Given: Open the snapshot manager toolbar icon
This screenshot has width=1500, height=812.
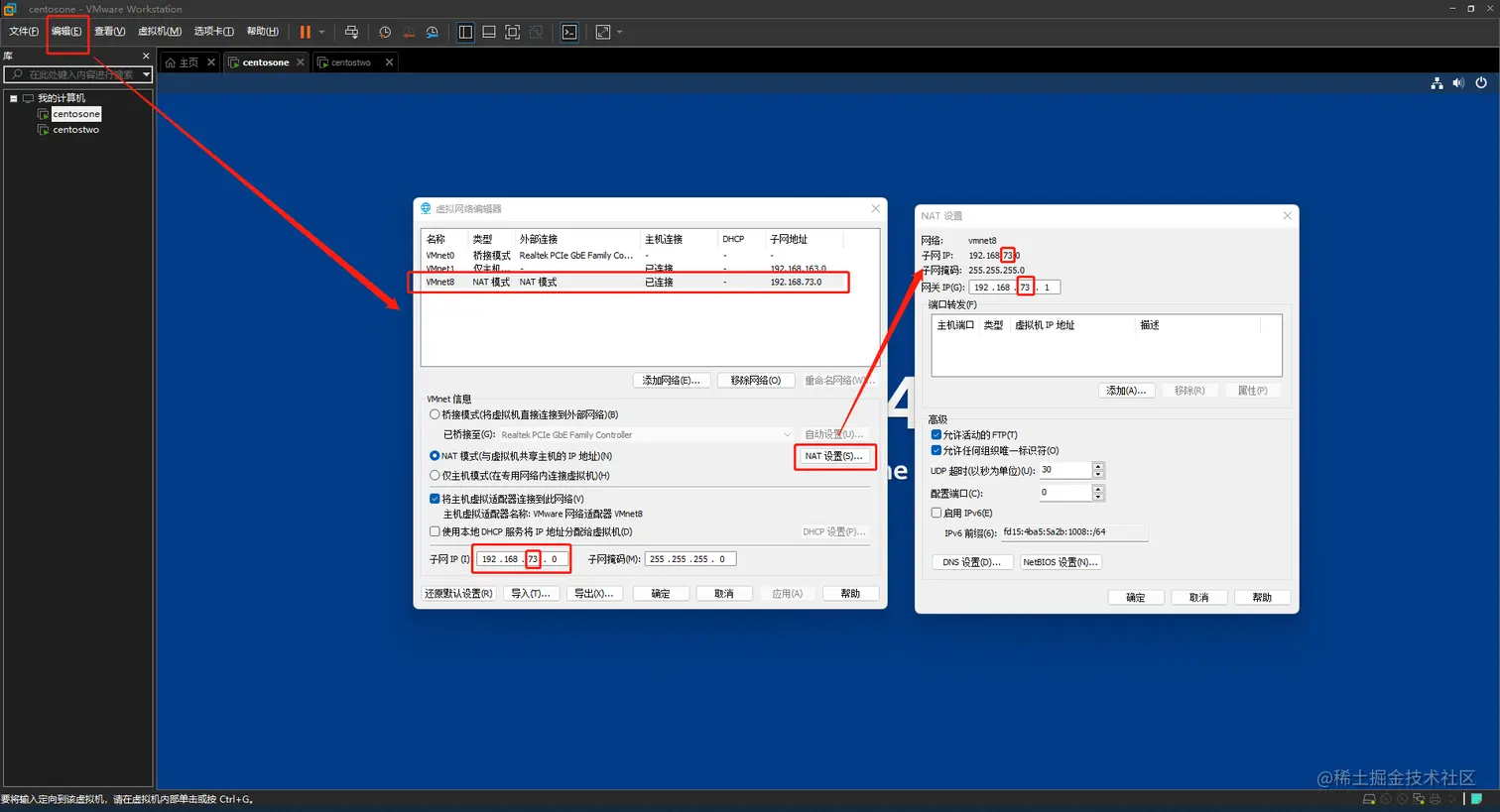Looking at the screenshot, I should coord(433,32).
